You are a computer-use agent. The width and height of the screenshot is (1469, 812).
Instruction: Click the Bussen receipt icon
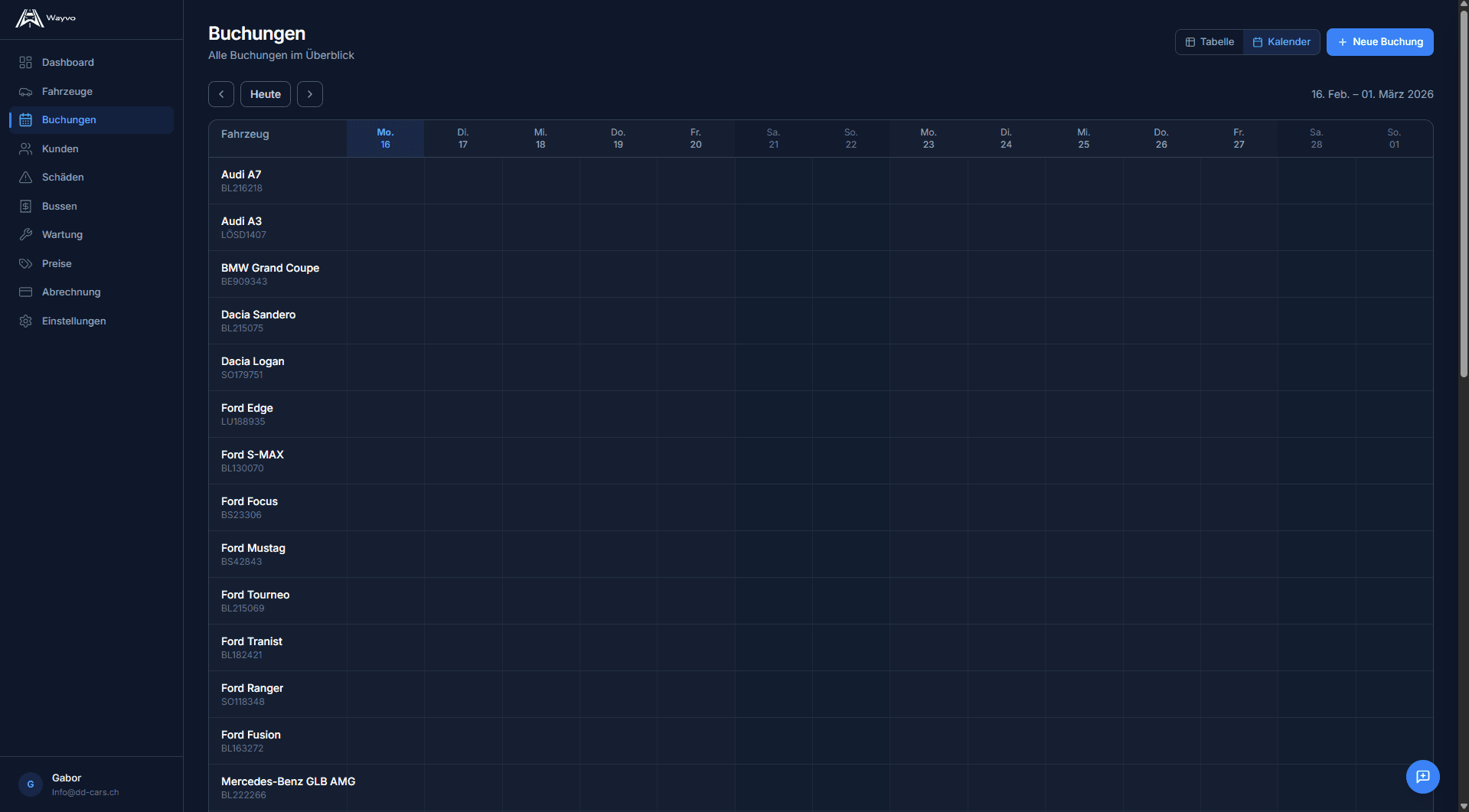click(25, 207)
